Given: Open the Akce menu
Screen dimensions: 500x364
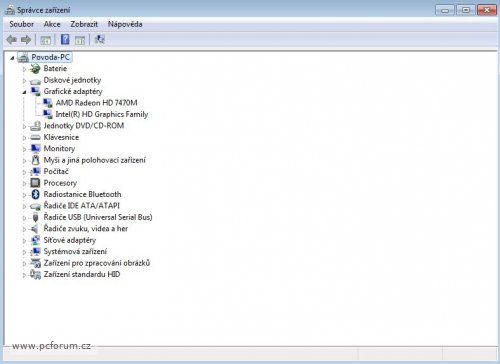Looking at the screenshot, I should point(52,24).
